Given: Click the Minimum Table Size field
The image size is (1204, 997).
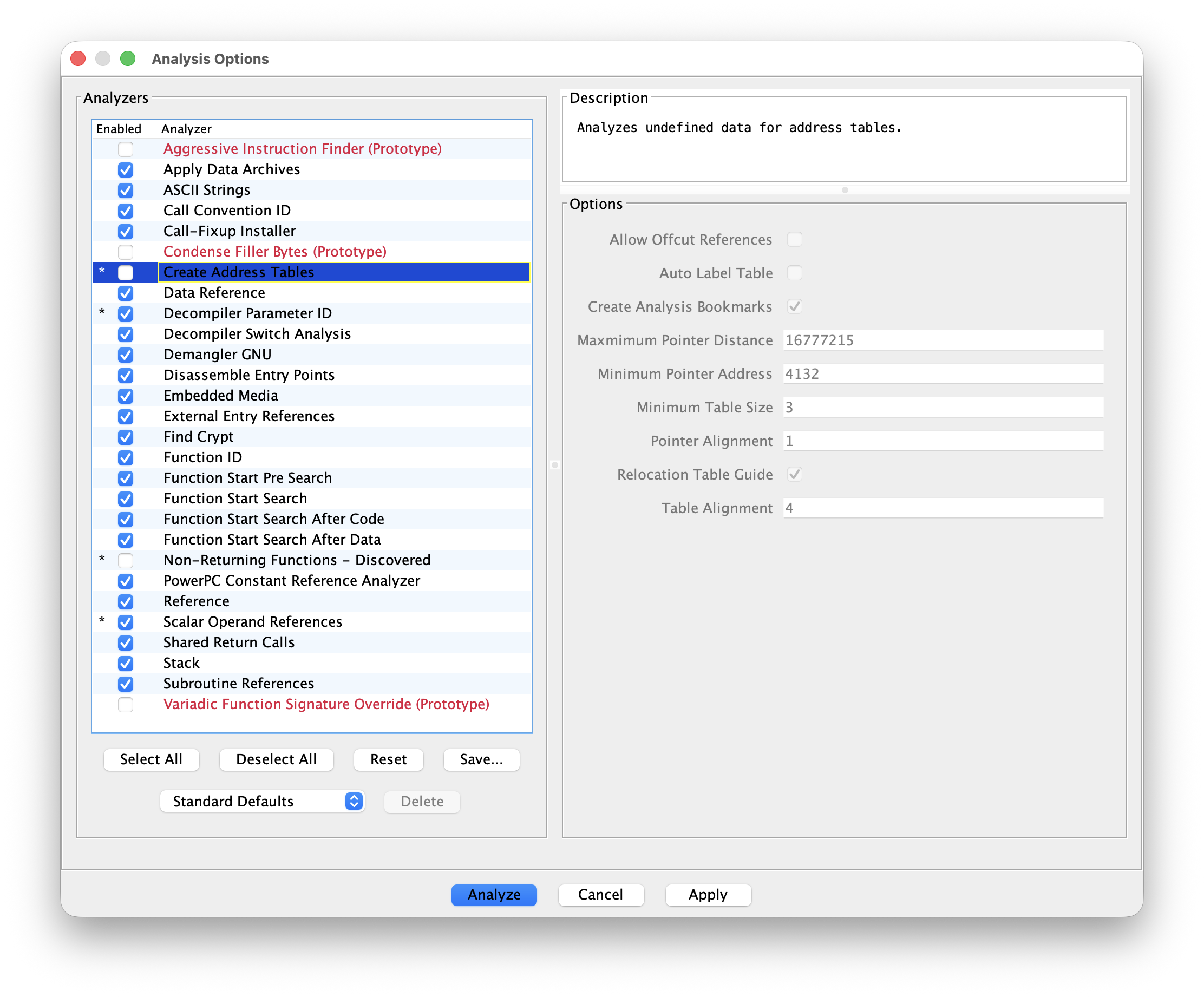Looking at the screenshot, I should click(943, 408).
